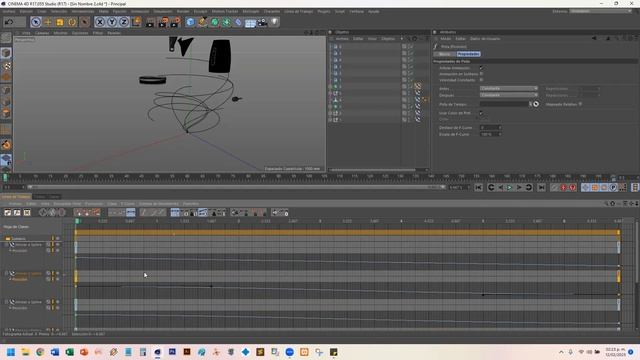Click Pista de Tiempo picker arrow icon
Viewport: 640px width, 360px height.
coord(536,104)
